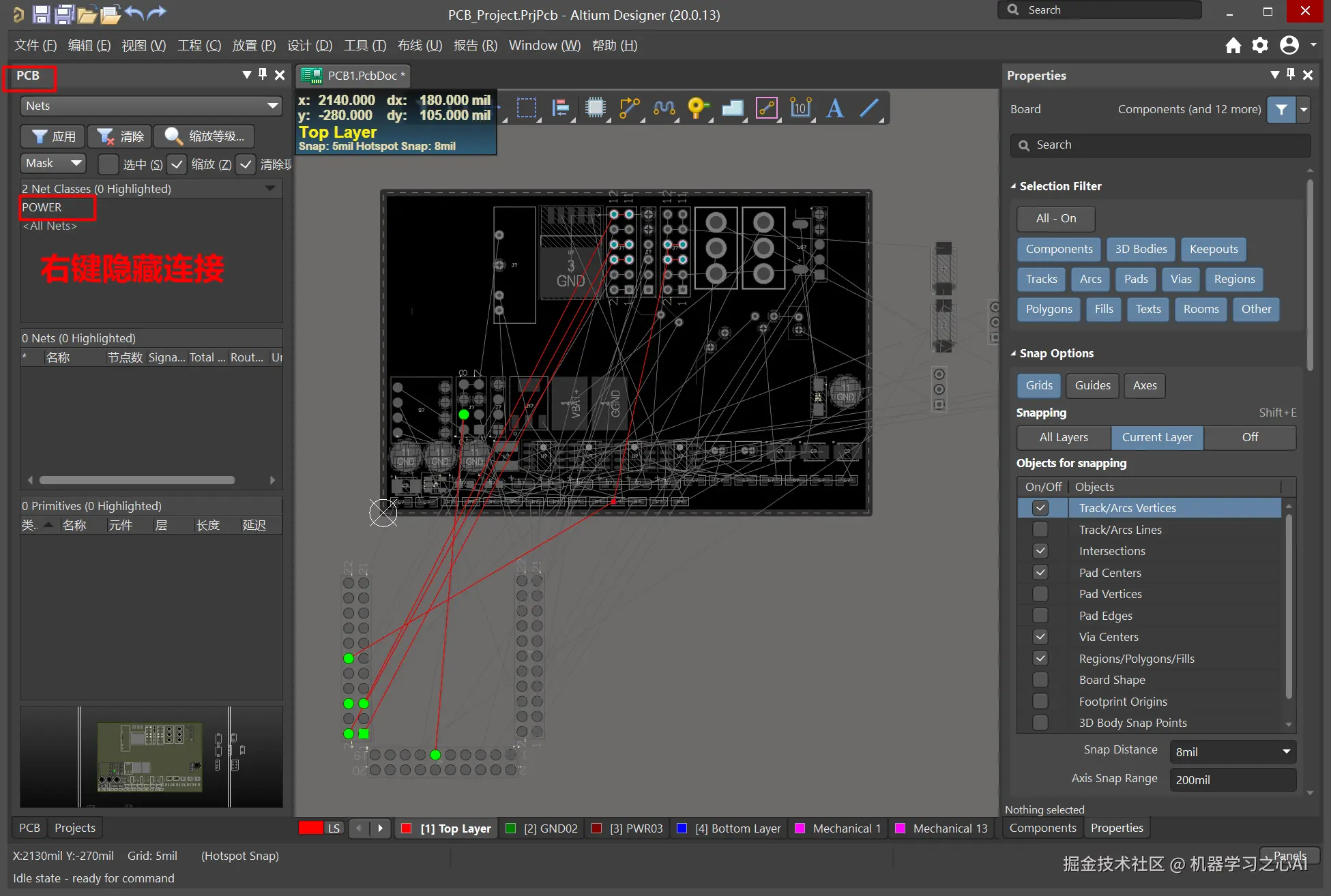Toggle the Board Shape snap checkbox

click(1040, 680)
